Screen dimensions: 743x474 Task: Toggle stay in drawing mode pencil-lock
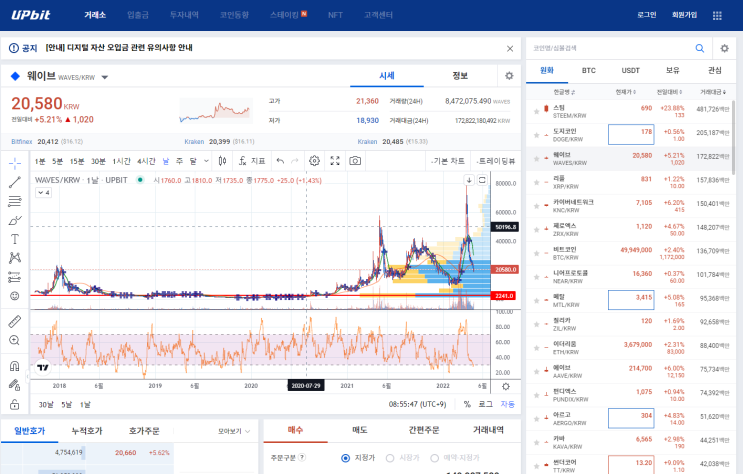pos(15,385)
